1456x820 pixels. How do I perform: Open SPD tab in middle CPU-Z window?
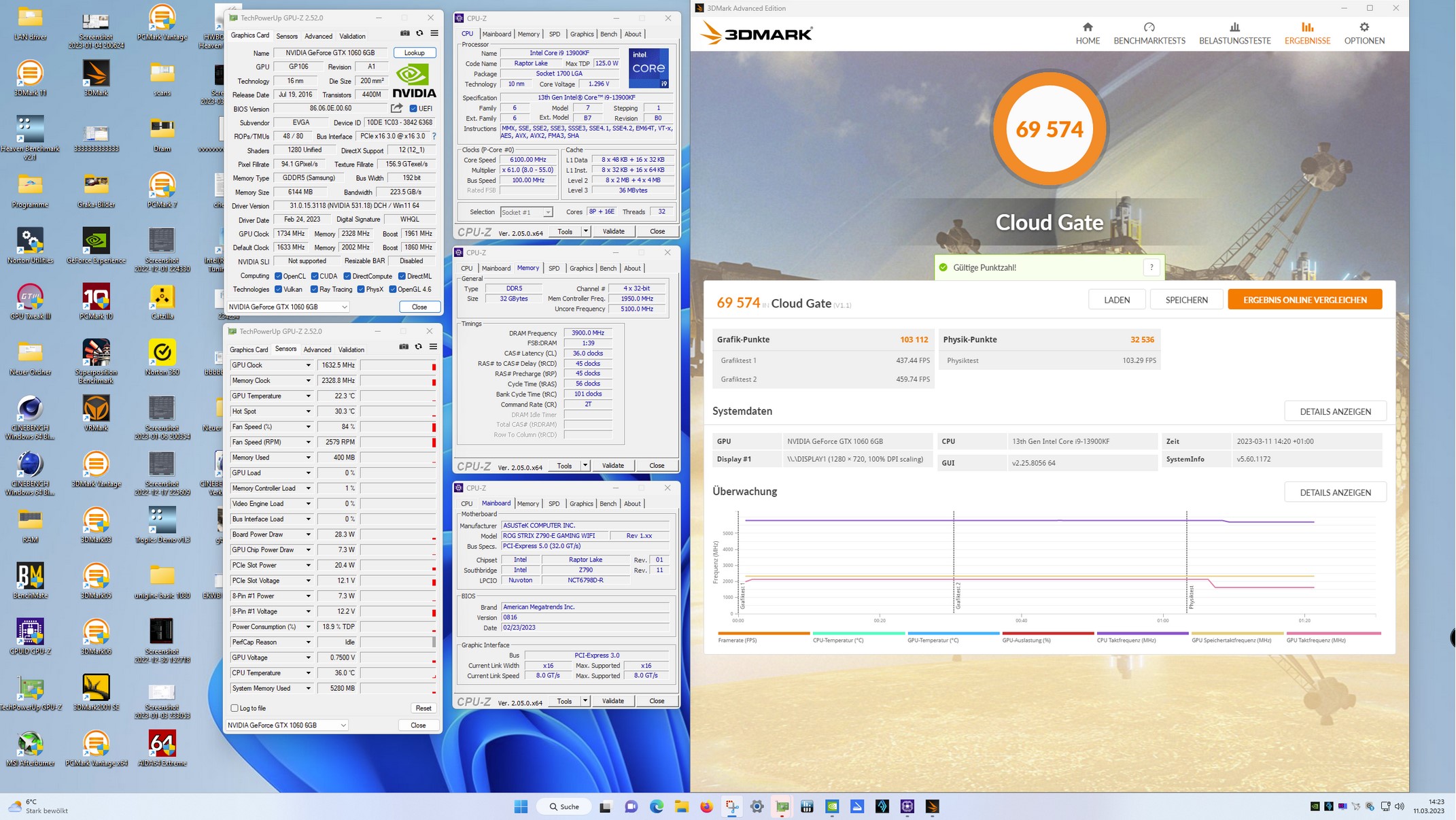click(554, 268)
